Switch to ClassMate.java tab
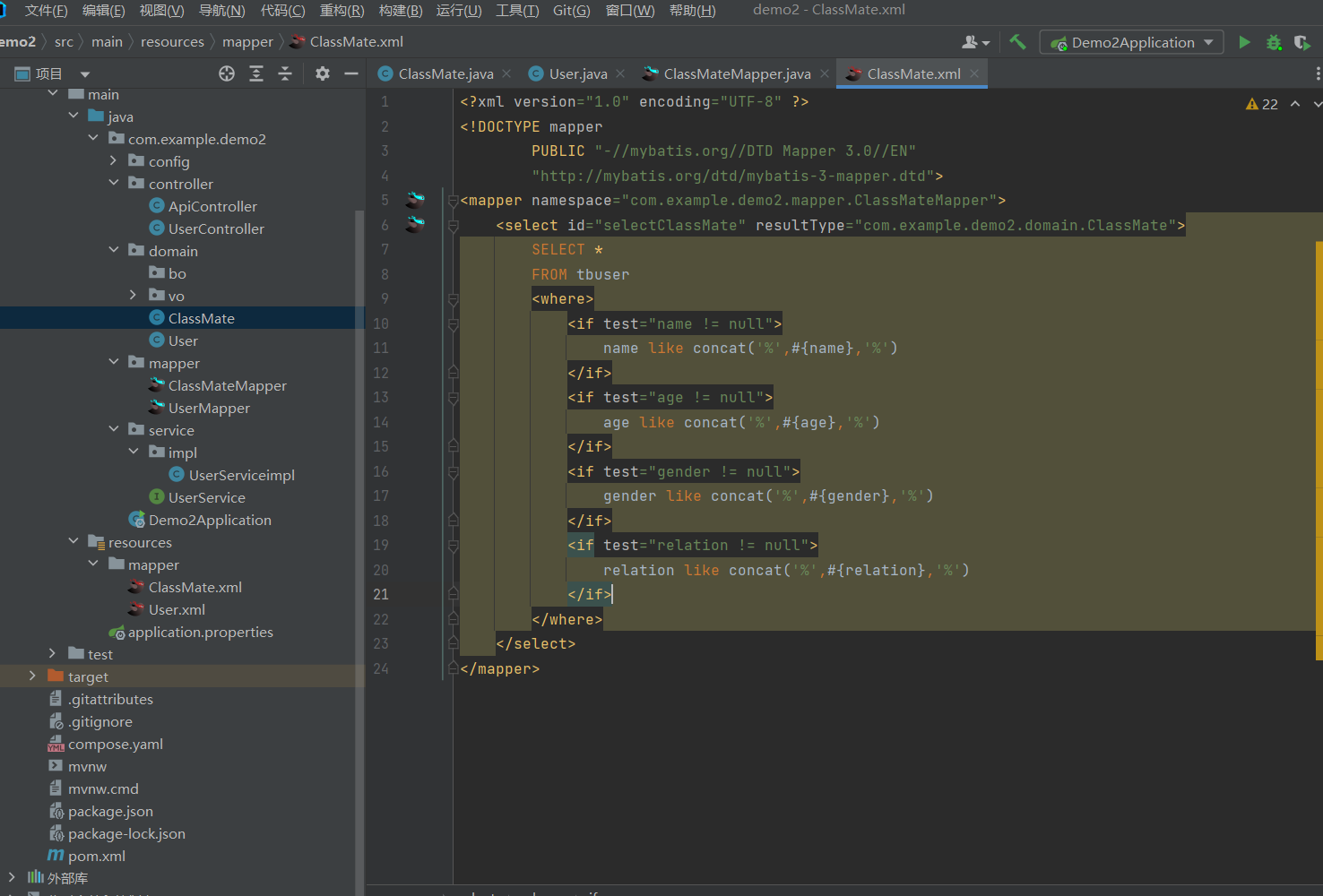Viewport: 1323px width, 896px height. tap(436, 73)
